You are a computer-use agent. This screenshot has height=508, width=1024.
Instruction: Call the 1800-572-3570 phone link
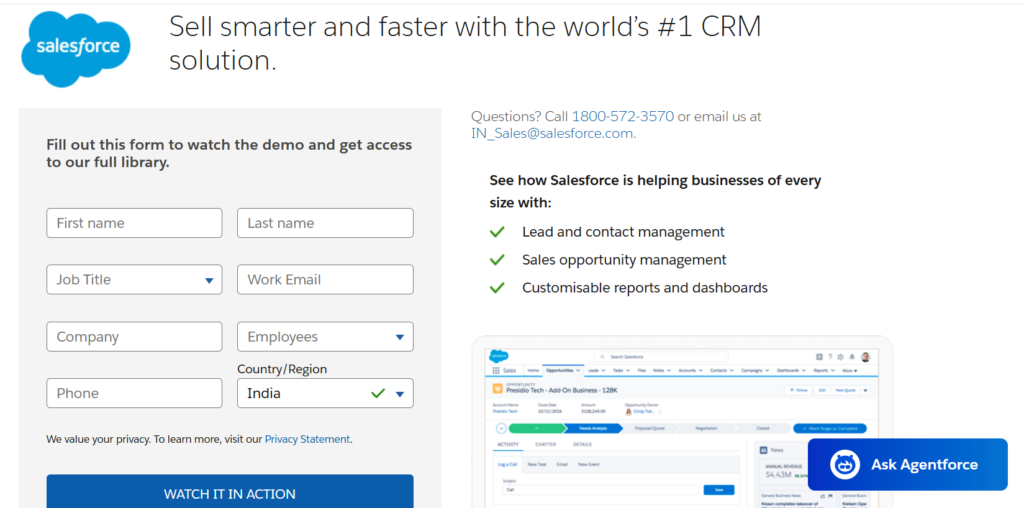tap(622, 117)
